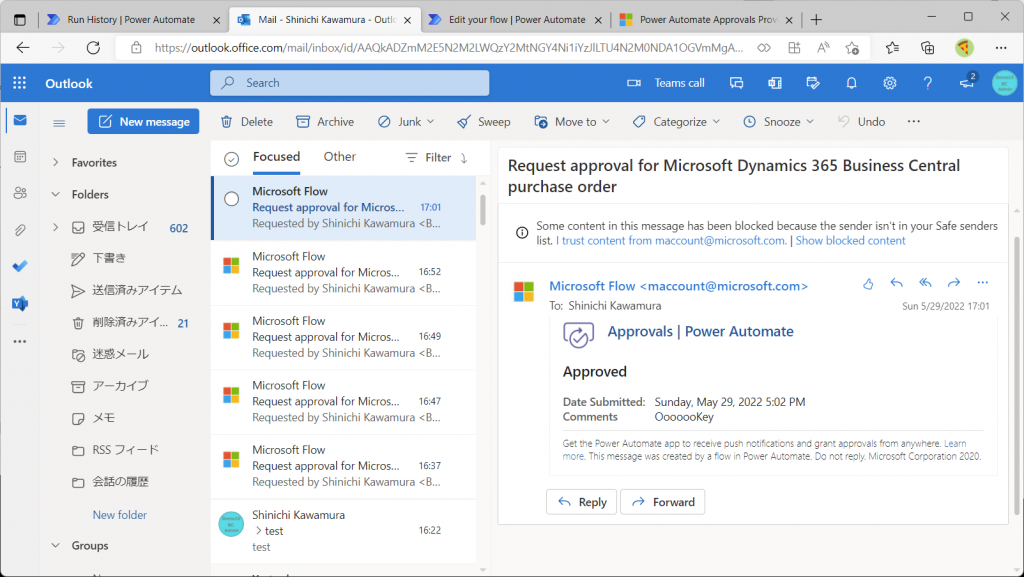Add page to browser favorites star
1024x577 pixels.
(852, 48)
